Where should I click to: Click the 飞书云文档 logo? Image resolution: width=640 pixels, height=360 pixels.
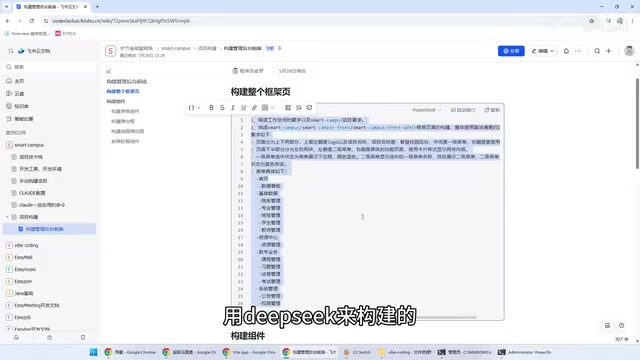[x=34, y=51]
